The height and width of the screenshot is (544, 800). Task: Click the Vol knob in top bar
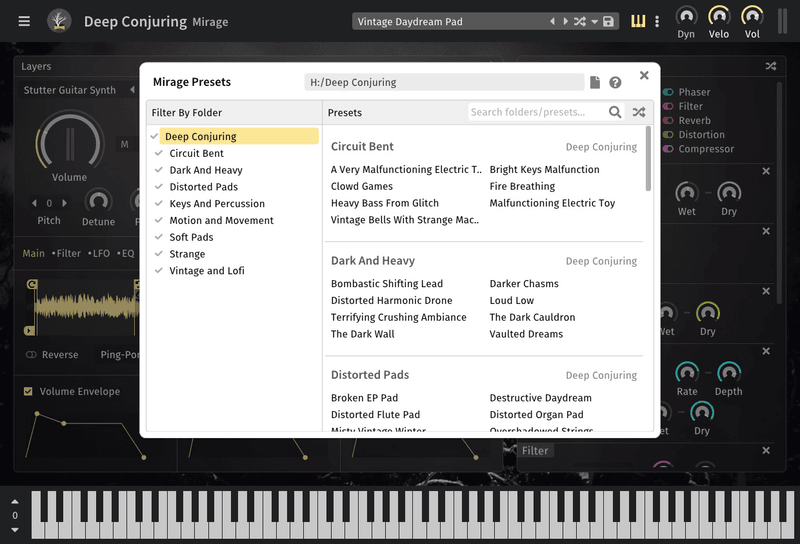pyautogui.click(x=751, y=16)
